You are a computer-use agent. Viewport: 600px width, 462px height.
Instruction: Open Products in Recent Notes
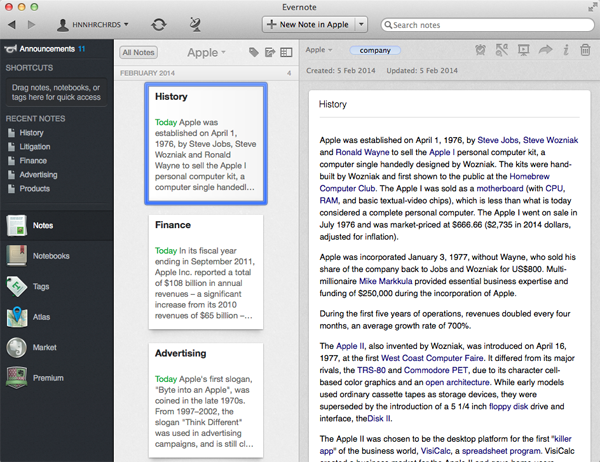pyautogui.click(x=34, y=189)
